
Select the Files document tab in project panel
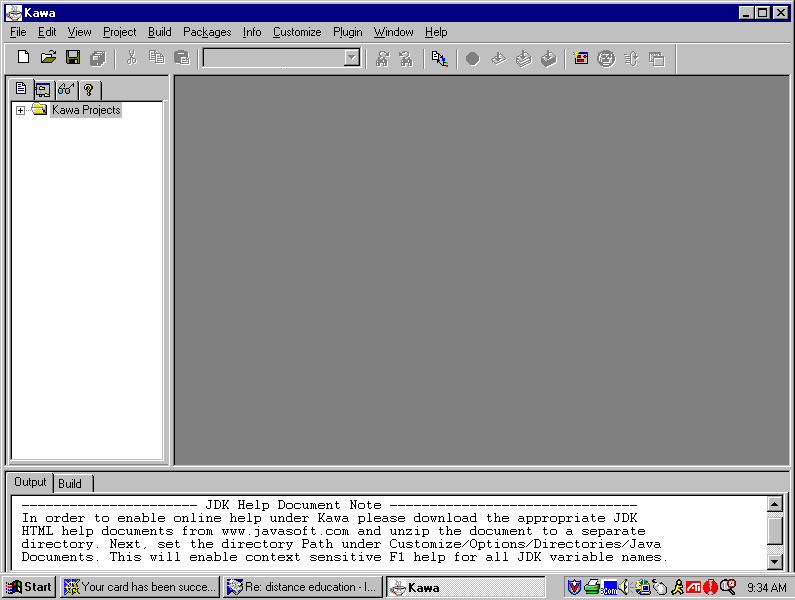point(21,89)
